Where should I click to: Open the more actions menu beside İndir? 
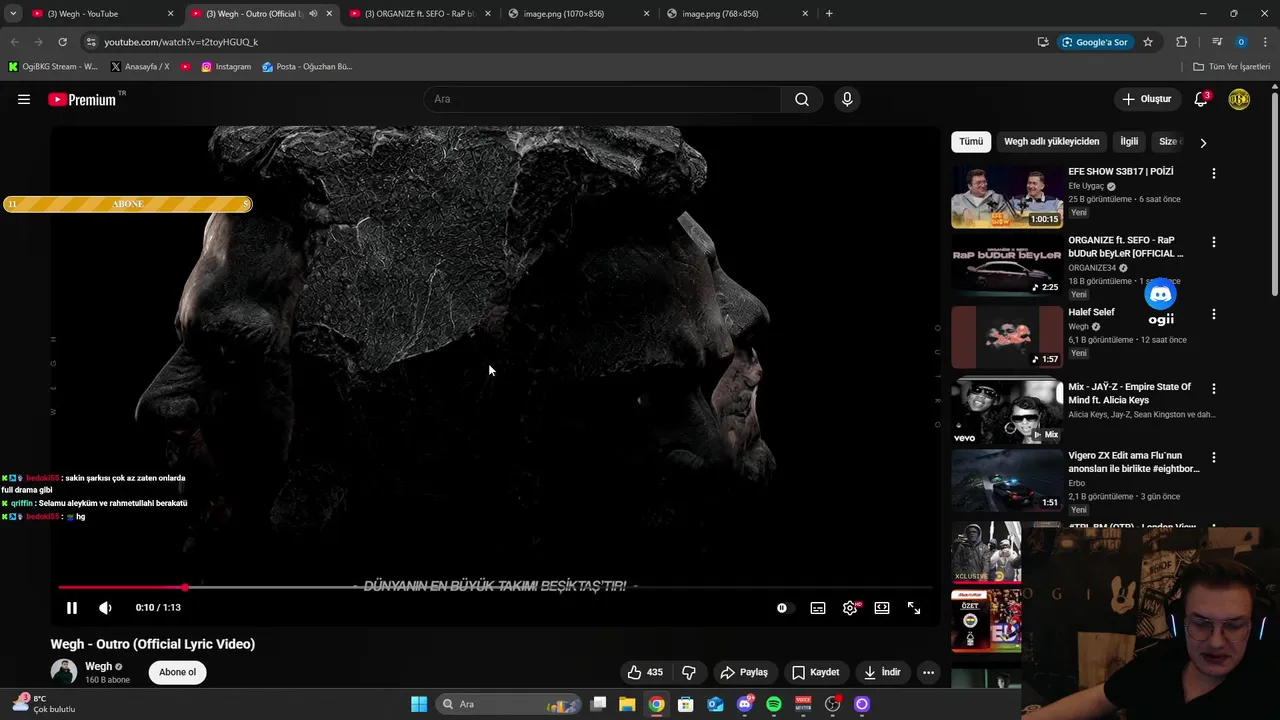(x=928, y=672)
